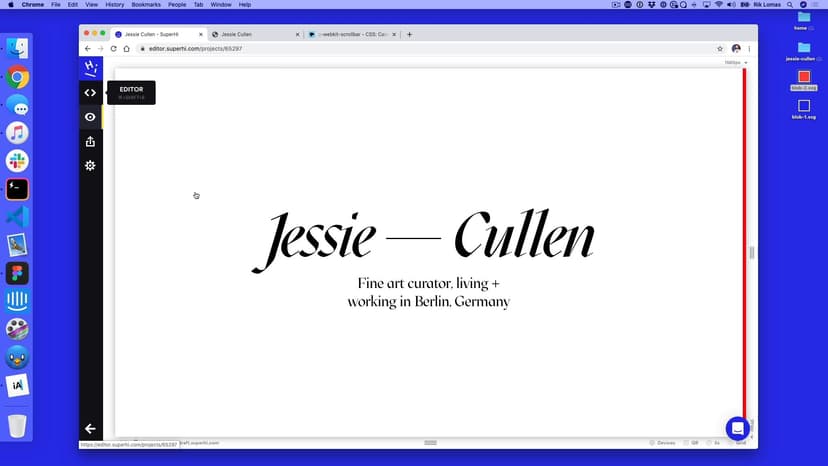Screen dimensions: 828x466
Task: Open Figma from the Dock
Action: (x=17, y=273)
